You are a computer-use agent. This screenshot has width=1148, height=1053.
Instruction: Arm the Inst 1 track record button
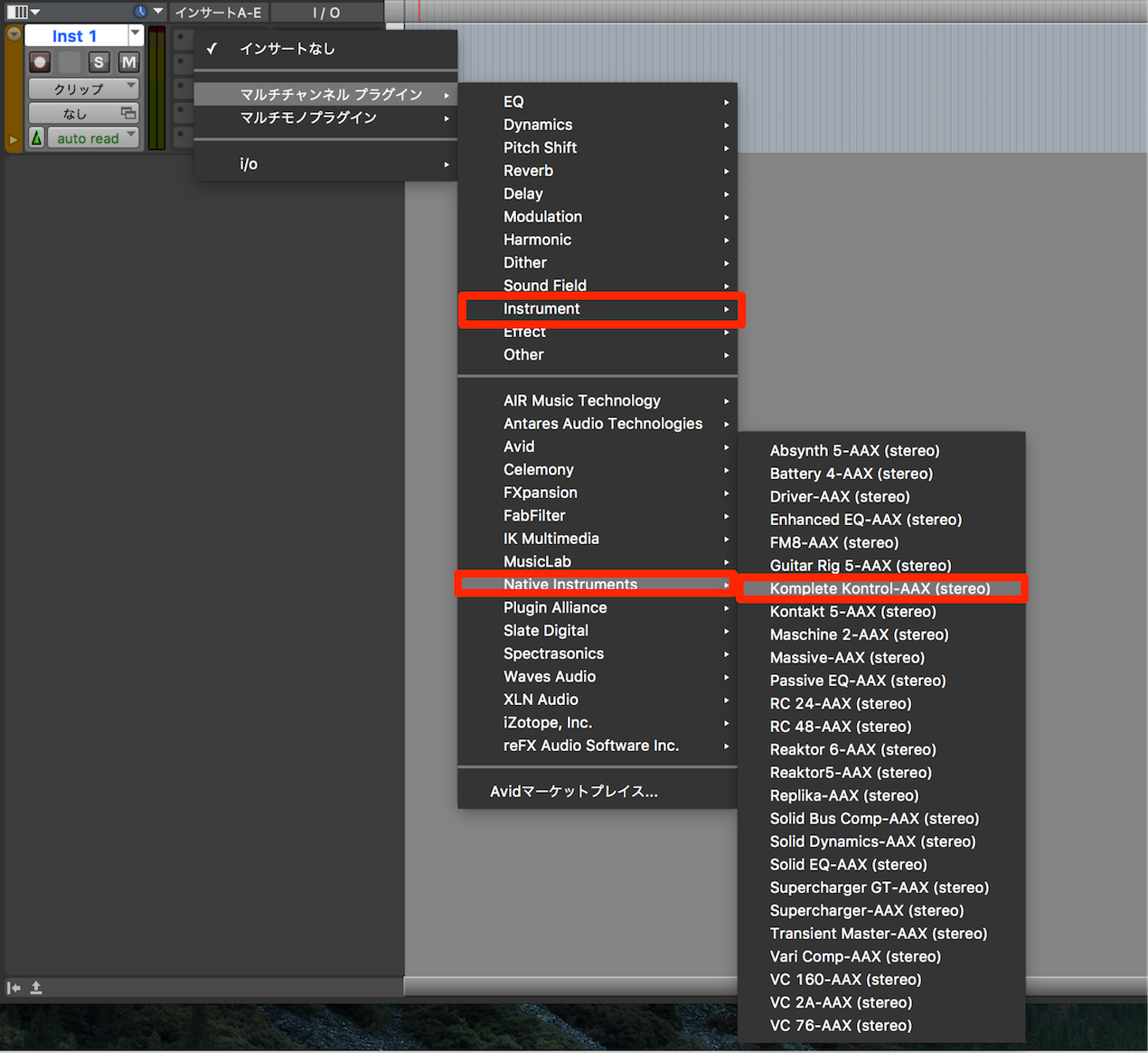pos(39,62)
